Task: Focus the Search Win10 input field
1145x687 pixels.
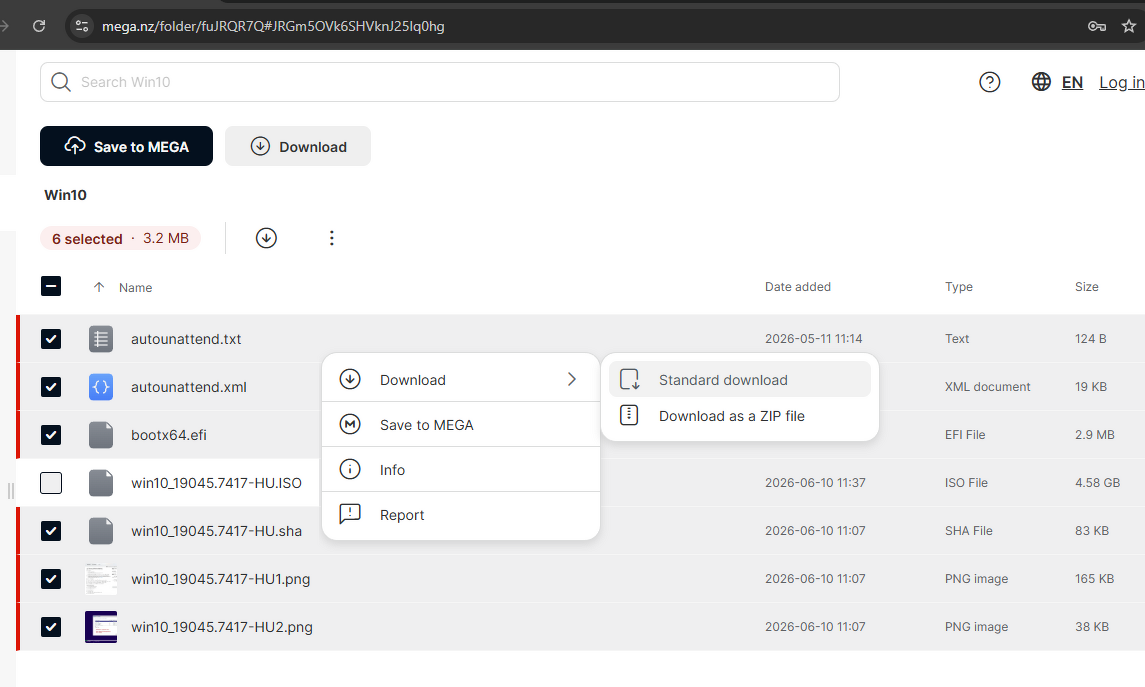Action: point(440,82)
